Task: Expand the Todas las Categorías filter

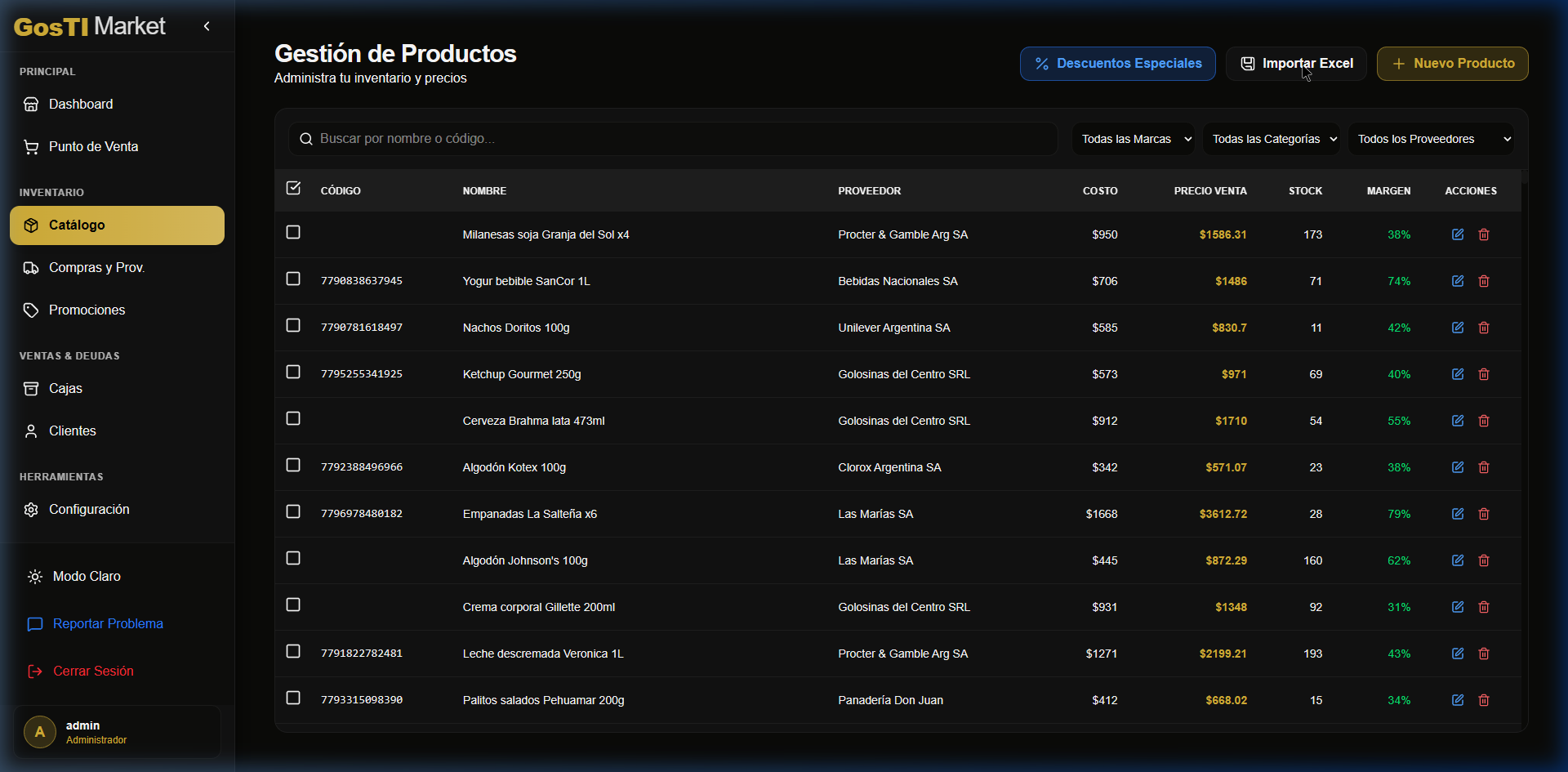Action: pos(1272,139)
